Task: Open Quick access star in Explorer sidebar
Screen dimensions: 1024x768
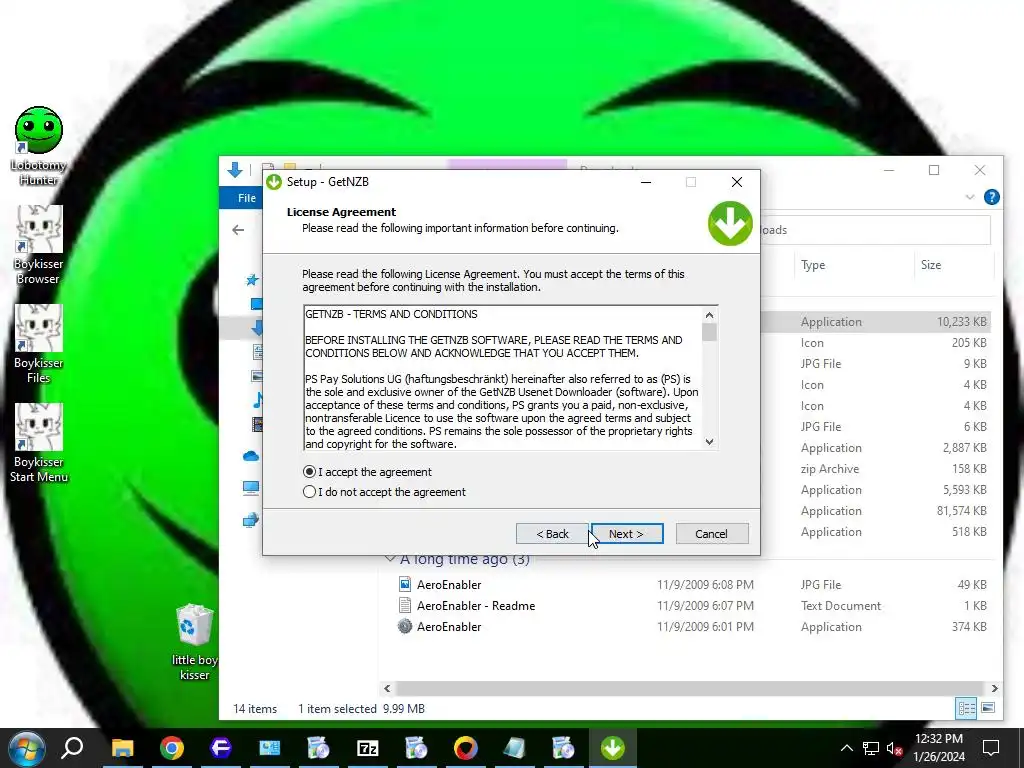Action: click(x=252, y=280)
